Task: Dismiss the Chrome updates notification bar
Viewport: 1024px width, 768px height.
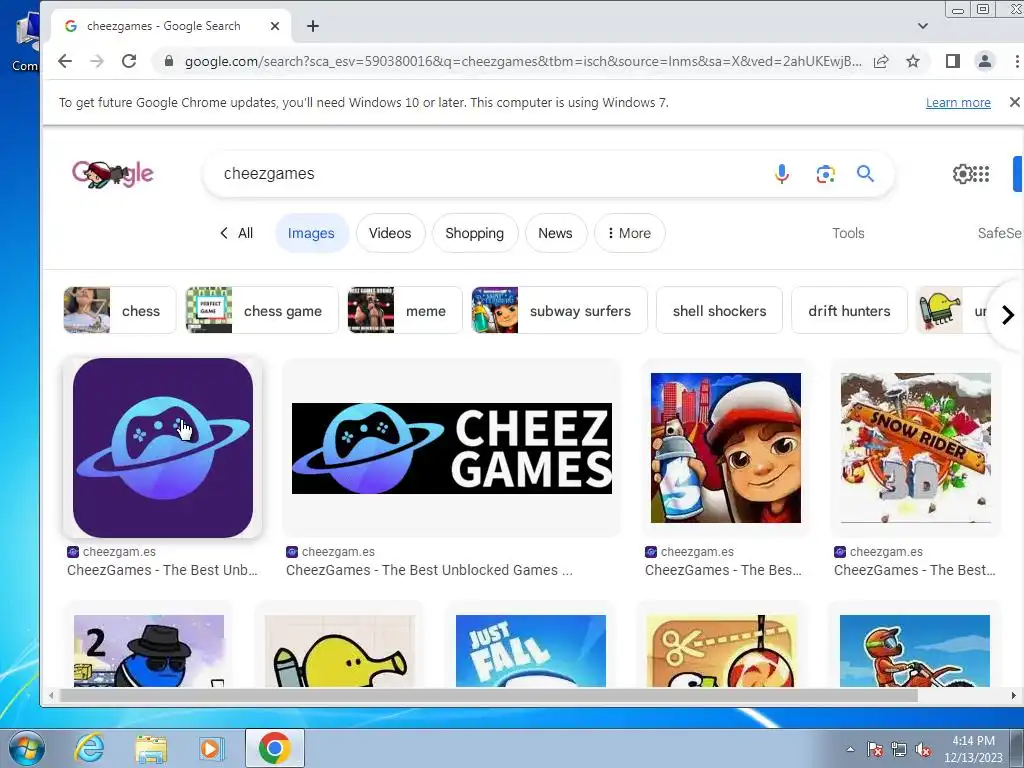Action: [x=1014, y=102]
